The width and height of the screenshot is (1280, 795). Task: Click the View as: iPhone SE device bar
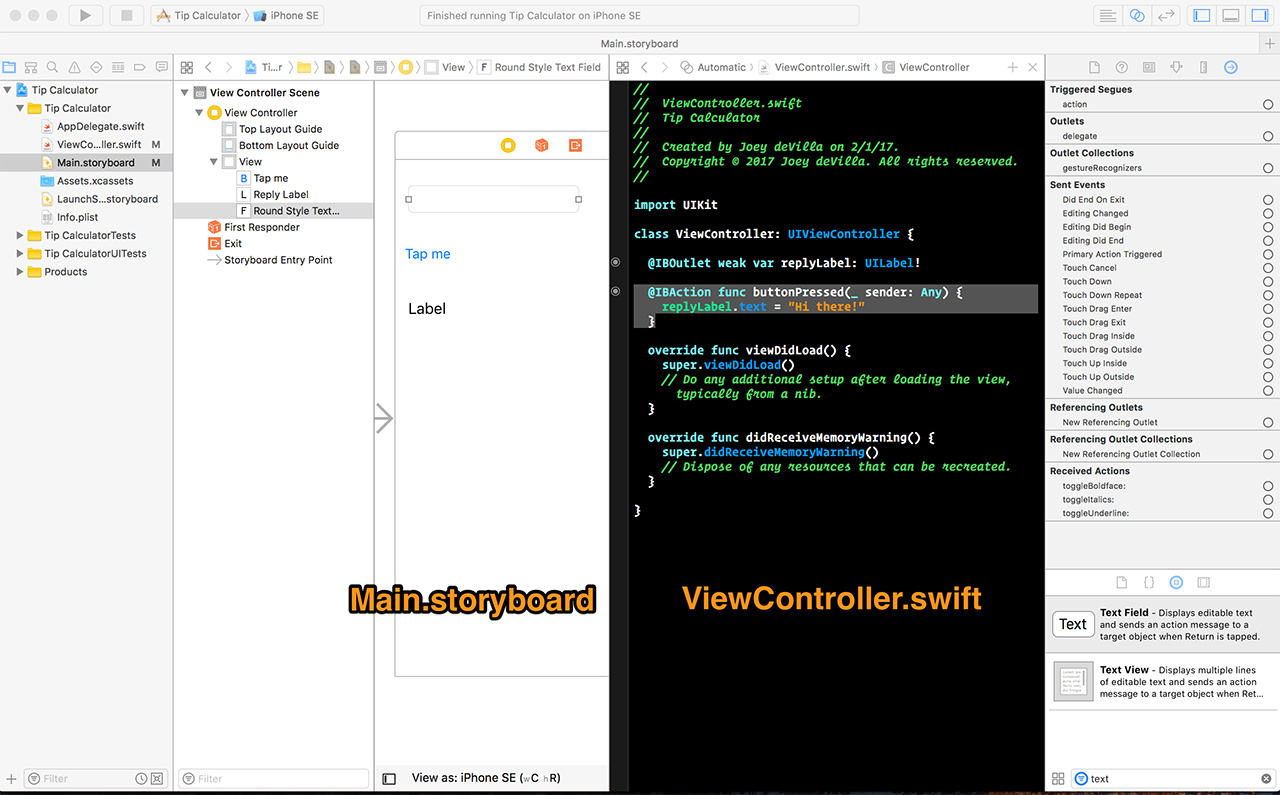[x=486, y=778]
